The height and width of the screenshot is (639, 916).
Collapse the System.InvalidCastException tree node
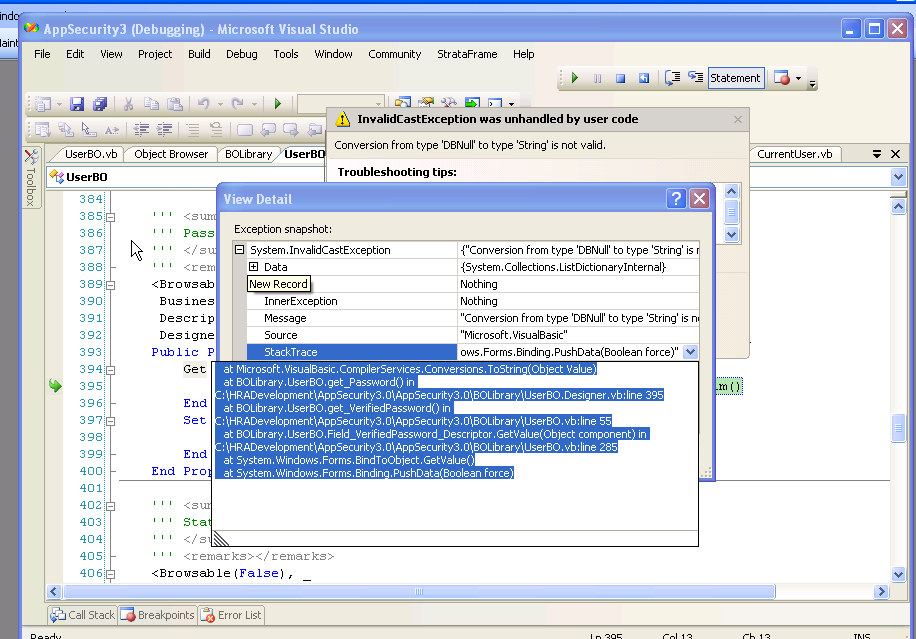coord(240,250)
